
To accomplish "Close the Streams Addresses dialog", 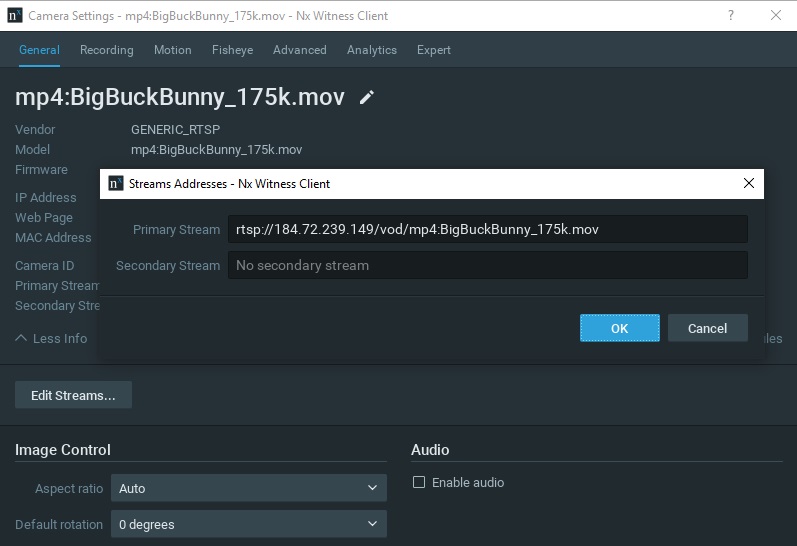I will pos(748,183).
